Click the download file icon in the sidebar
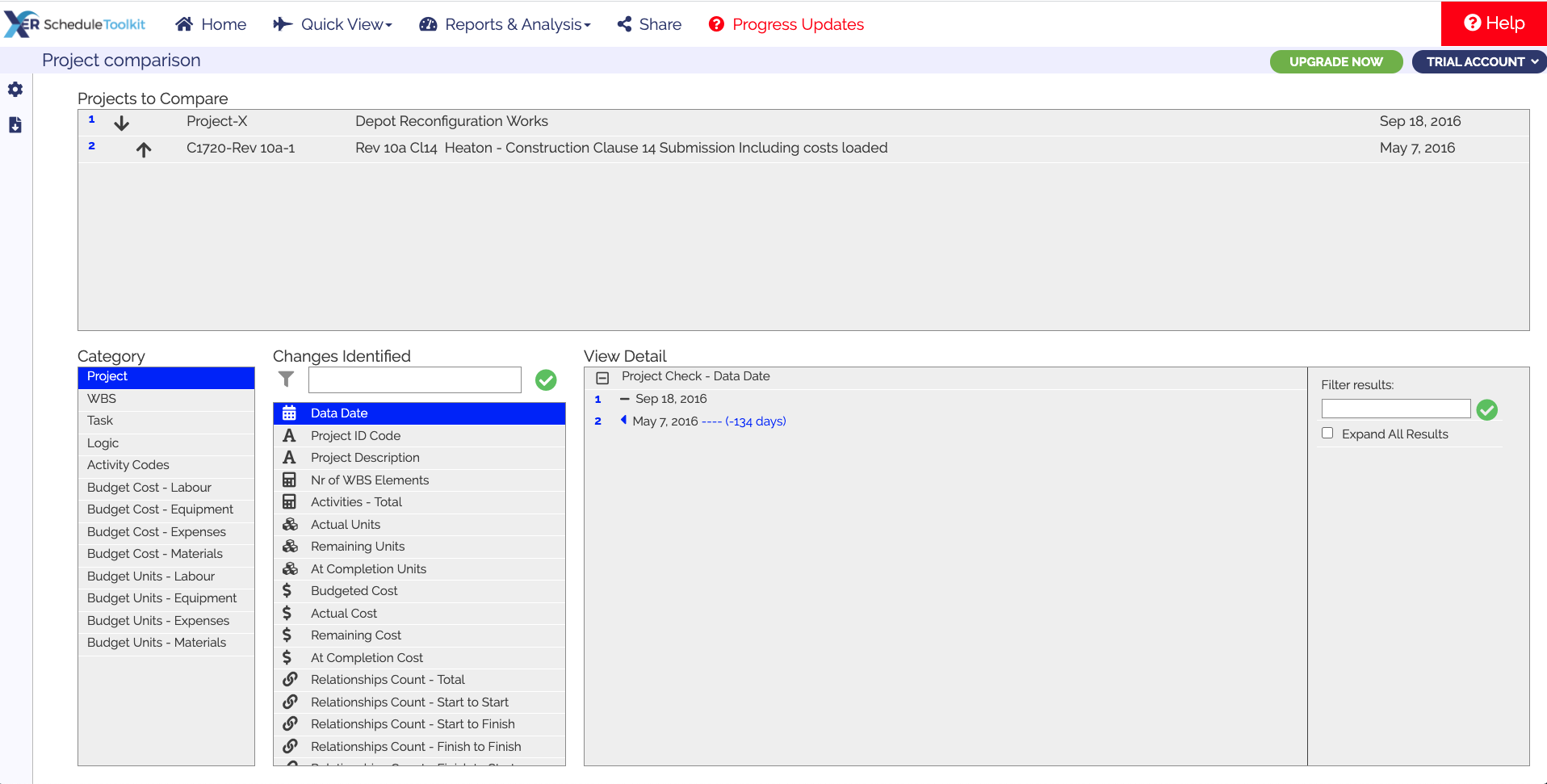The width and height of the screenshot is (1547, 784). (x=15, y=125)
